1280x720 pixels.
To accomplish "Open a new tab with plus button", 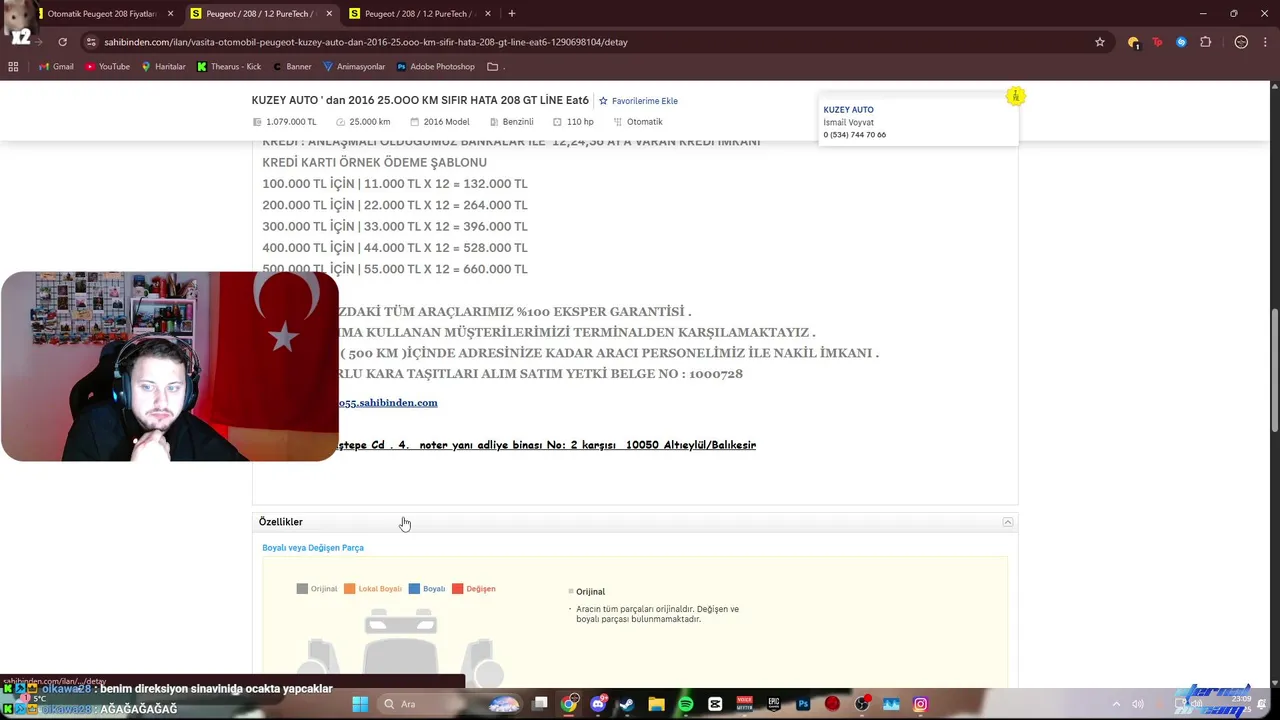I will tap(511, 14).
